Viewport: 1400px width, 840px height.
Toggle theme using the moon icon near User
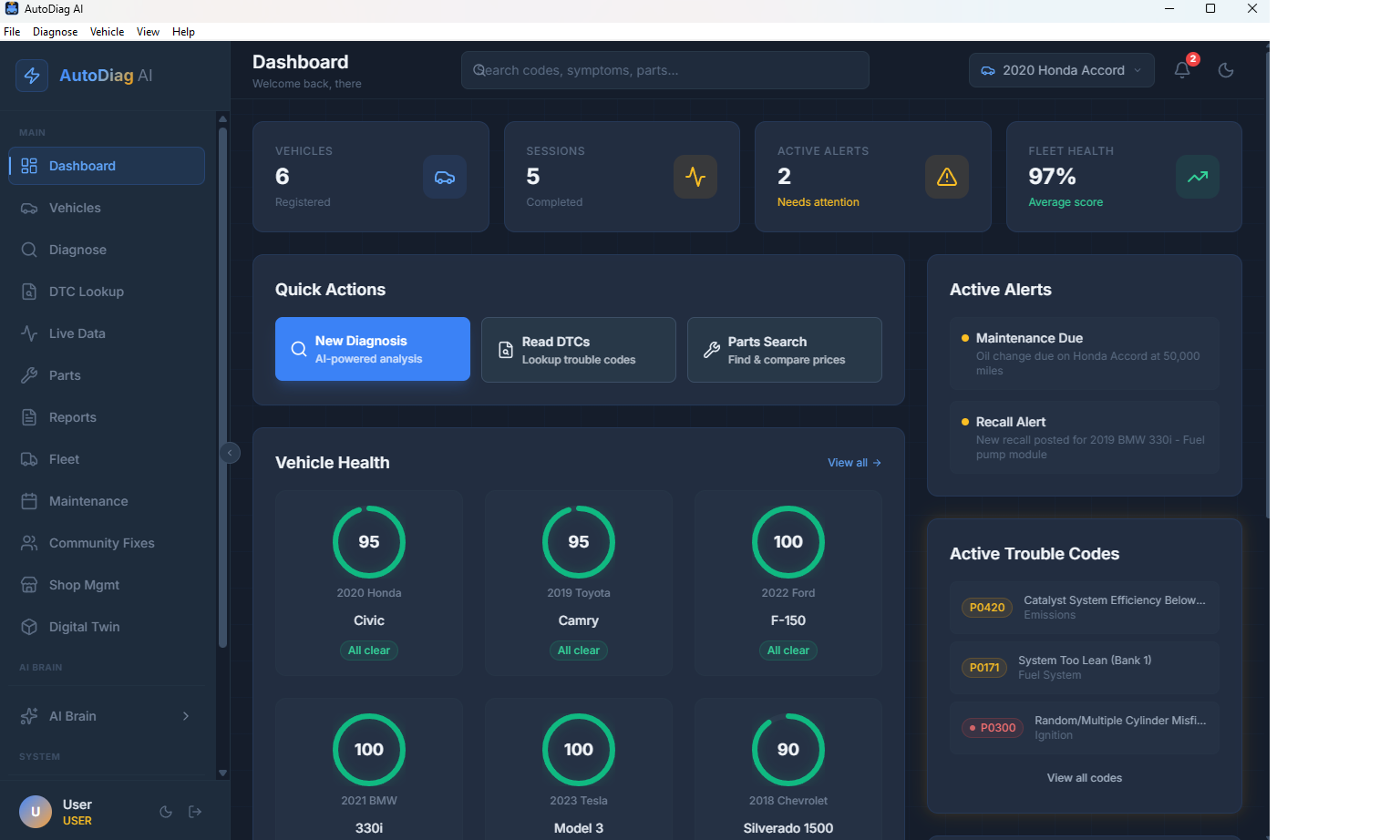[x=165, y=812]
